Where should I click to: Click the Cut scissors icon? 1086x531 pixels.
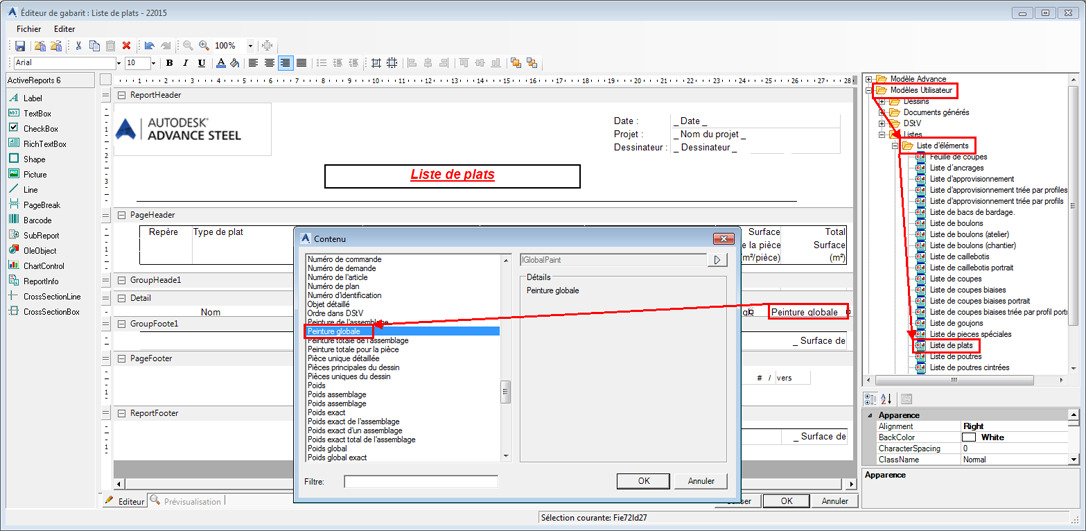click(x=78, y=46)
